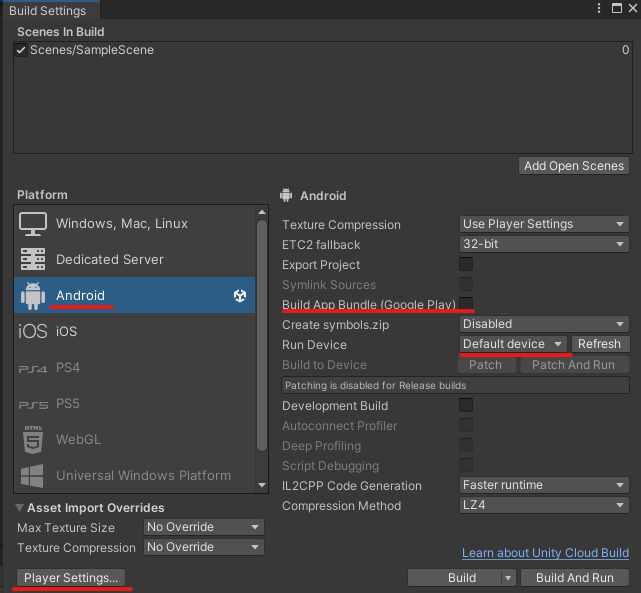Open Android Texture Compression Use Player Settings dropdown
641x593 pixels.
click(x=544, y=224)
